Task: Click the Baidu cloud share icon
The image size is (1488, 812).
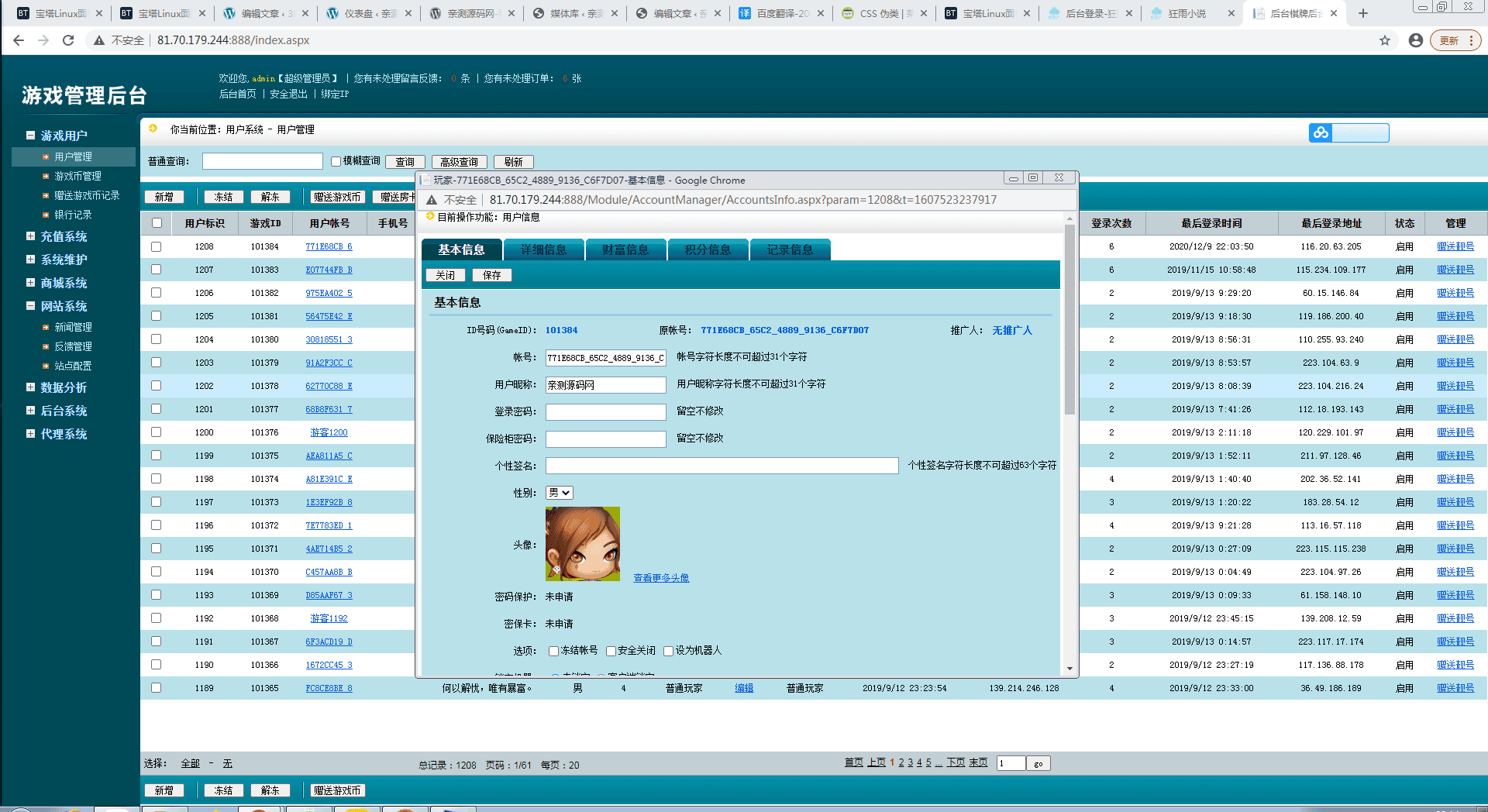Action: click(x=1321, y=132)
